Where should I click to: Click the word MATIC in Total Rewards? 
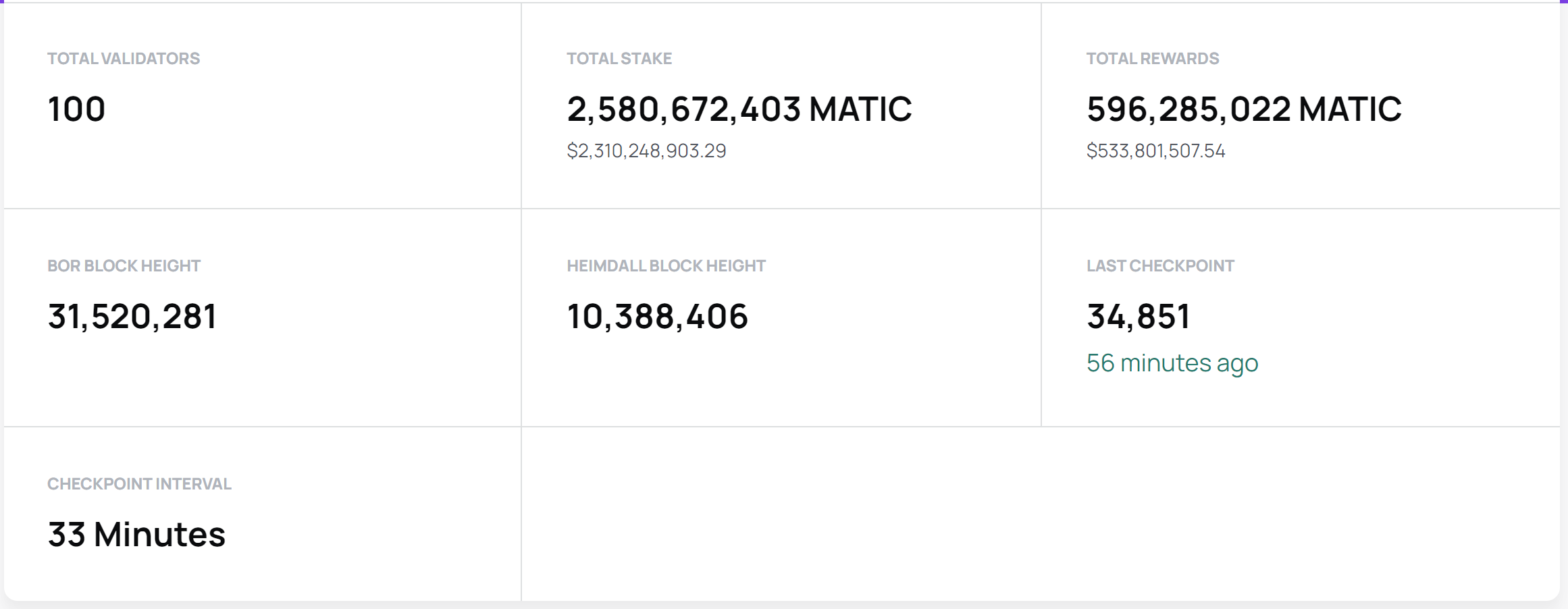[1349, 109]
